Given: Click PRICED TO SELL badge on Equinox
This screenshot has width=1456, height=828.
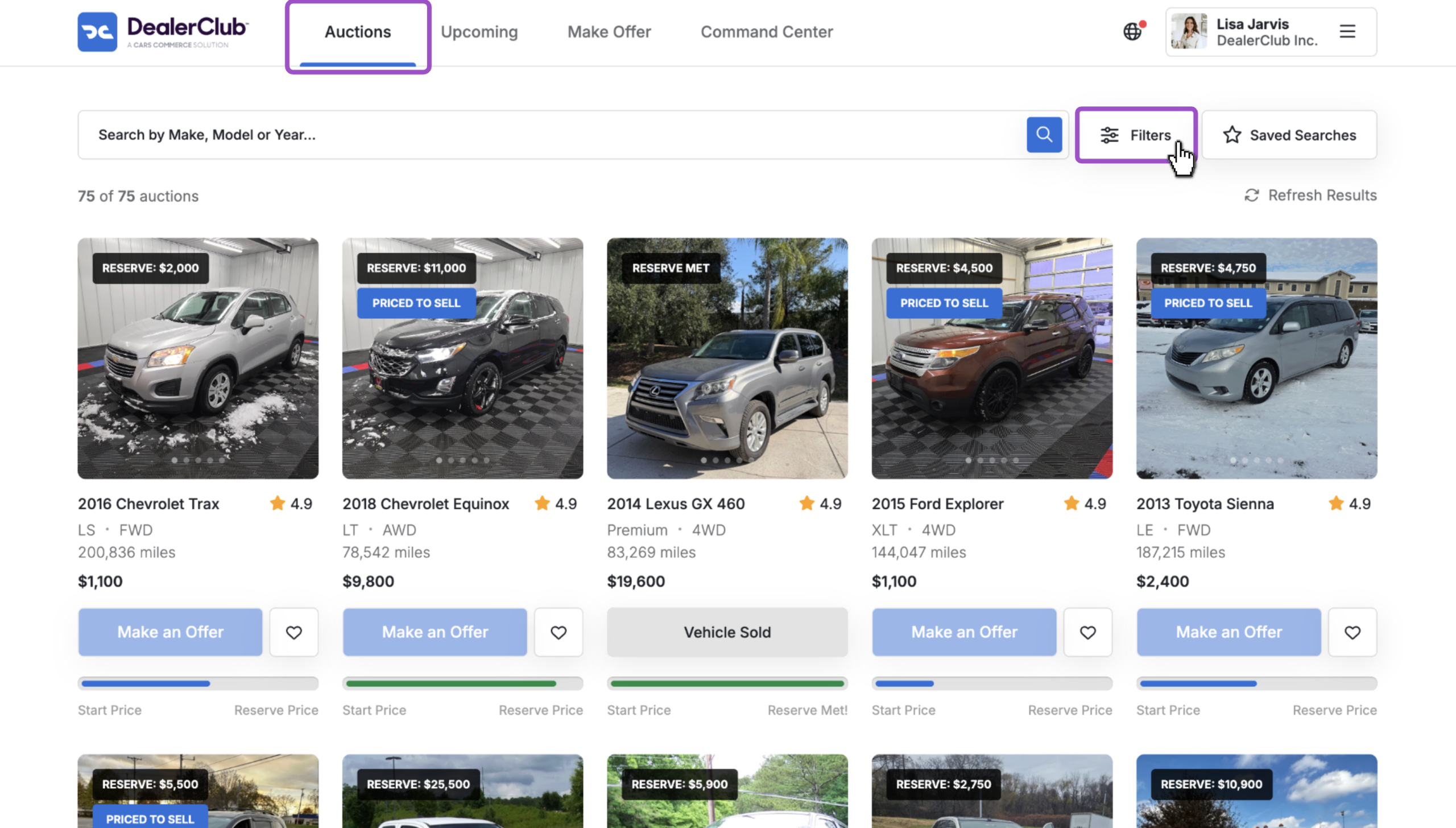Looking at the screenshot, I should pyautogui.click(x=416, y=303).
